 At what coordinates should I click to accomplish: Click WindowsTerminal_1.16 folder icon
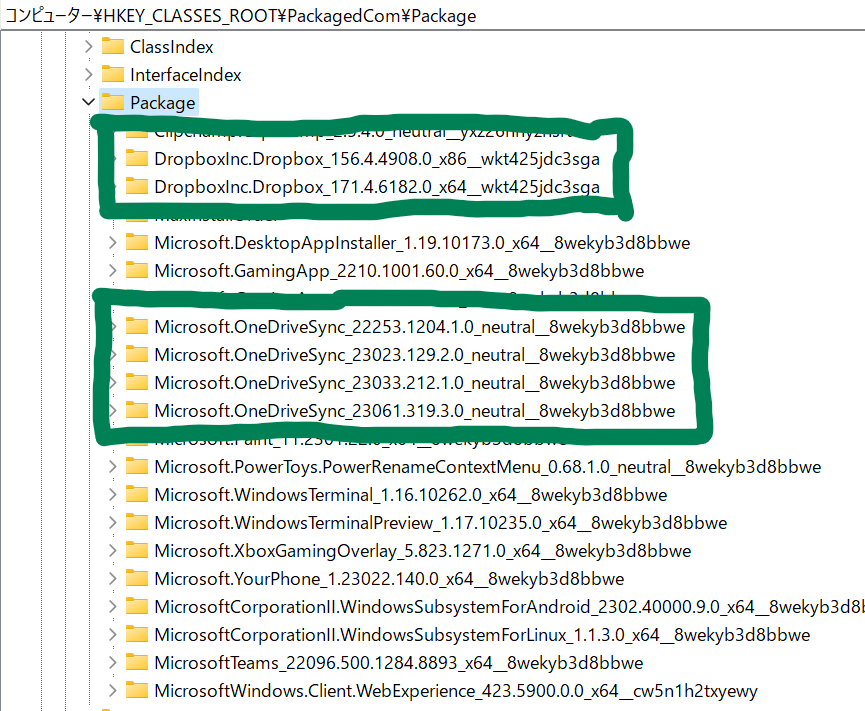137,494
